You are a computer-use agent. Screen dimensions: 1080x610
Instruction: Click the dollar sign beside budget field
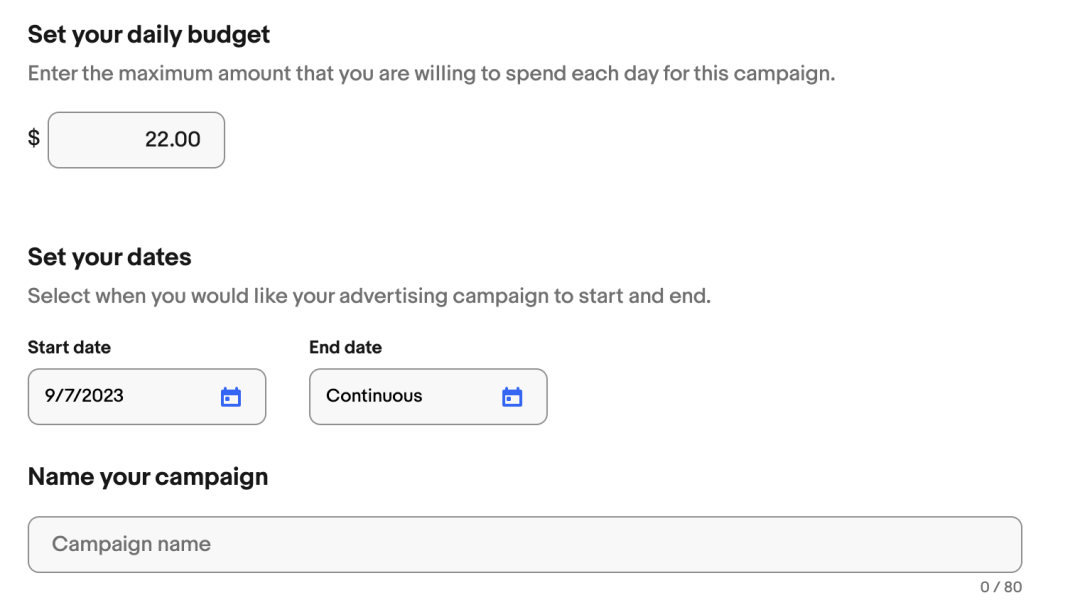33,139
